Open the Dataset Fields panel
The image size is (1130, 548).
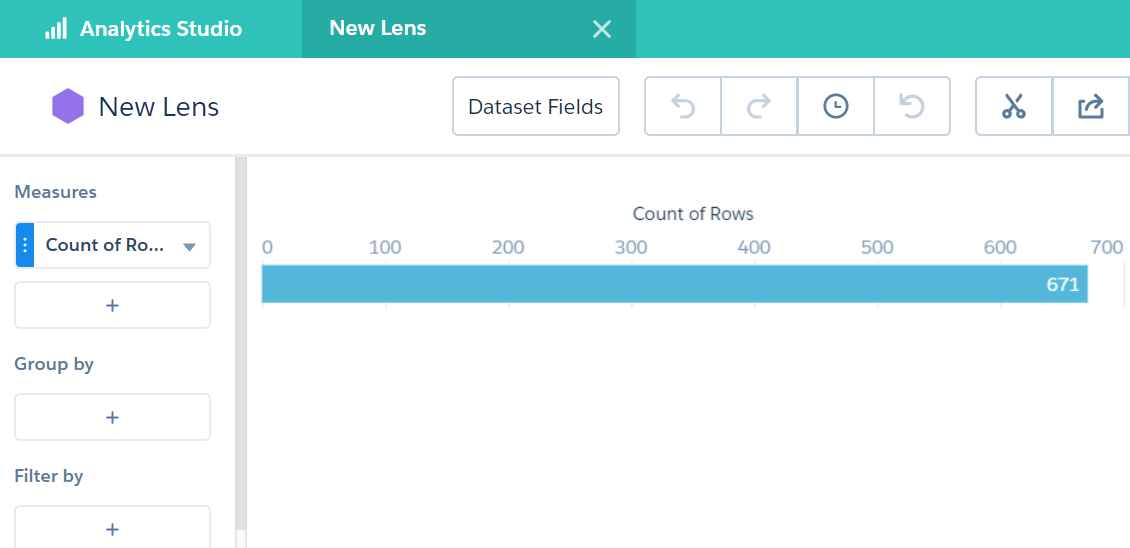[536, 106]
